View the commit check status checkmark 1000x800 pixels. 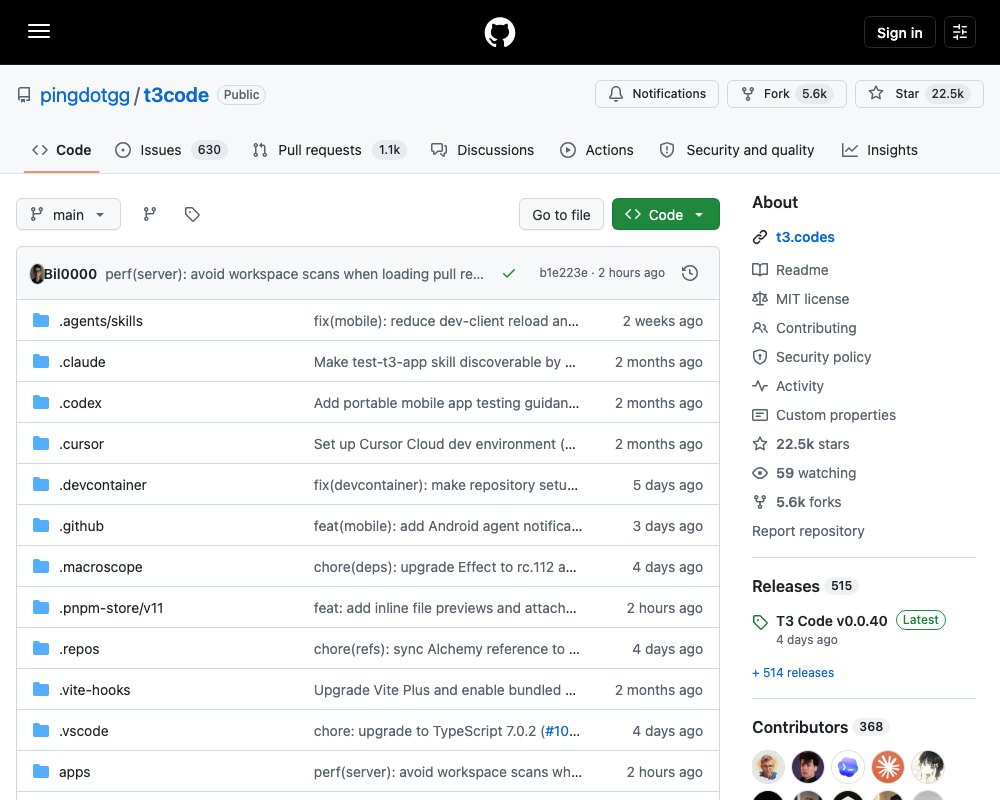[508, 274]
